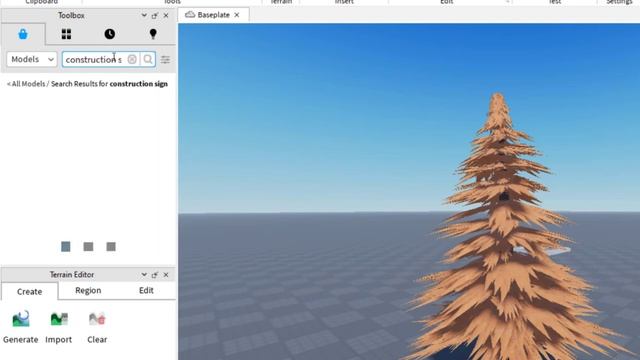Open the Marketplace tab in Toolbox
640x360 pixels.
coord(23,34)
